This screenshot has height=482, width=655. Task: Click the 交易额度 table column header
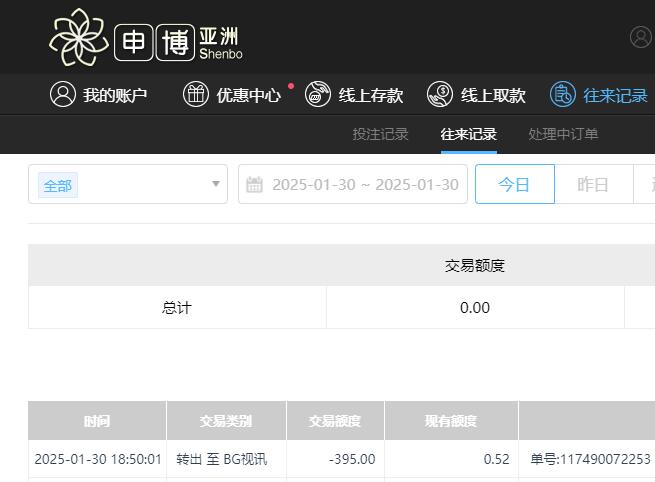[335, 421]
